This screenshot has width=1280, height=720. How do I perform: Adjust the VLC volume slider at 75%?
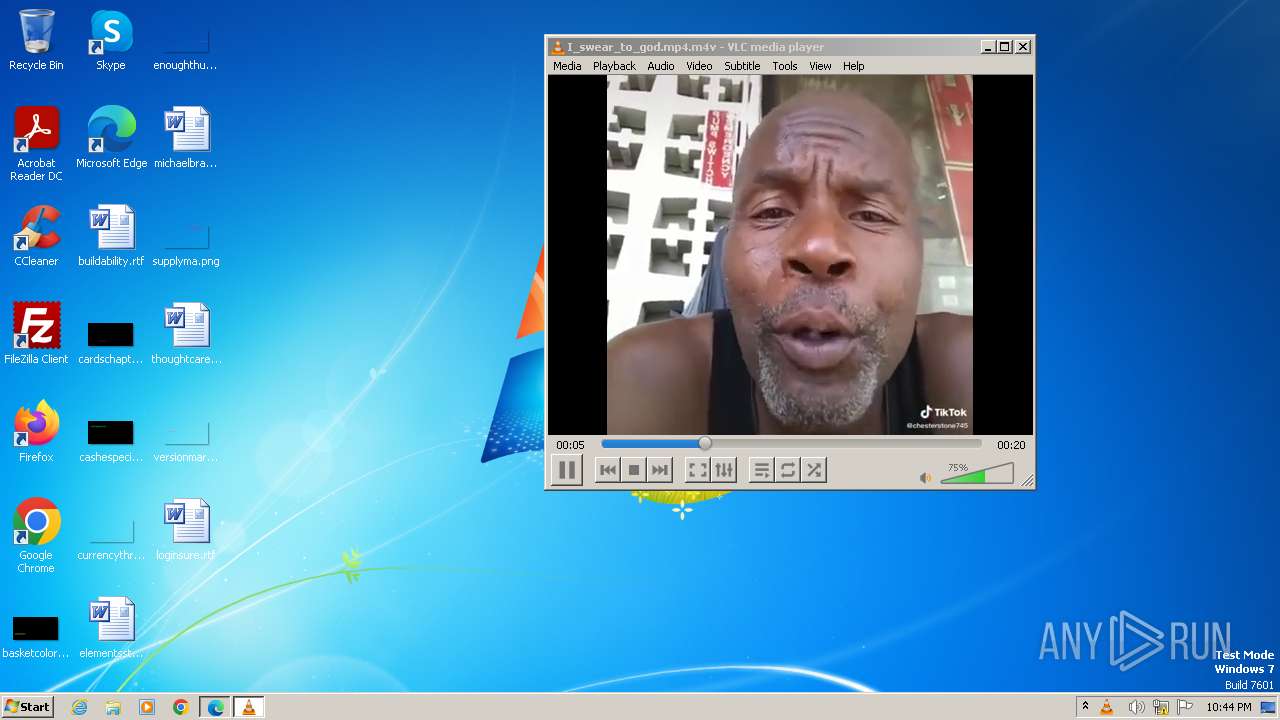coord(977,475)
